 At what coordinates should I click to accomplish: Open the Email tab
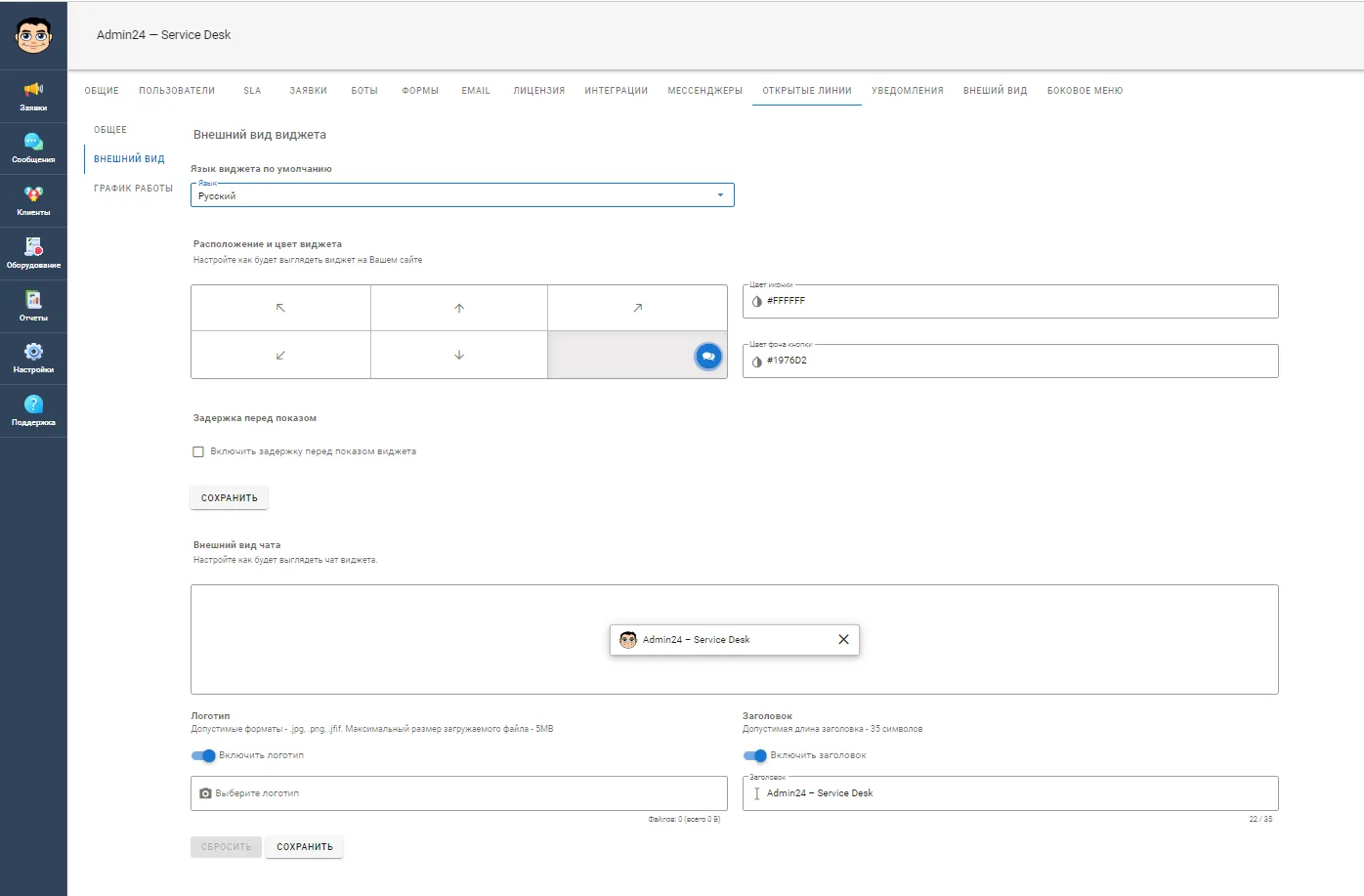(476, 91)
